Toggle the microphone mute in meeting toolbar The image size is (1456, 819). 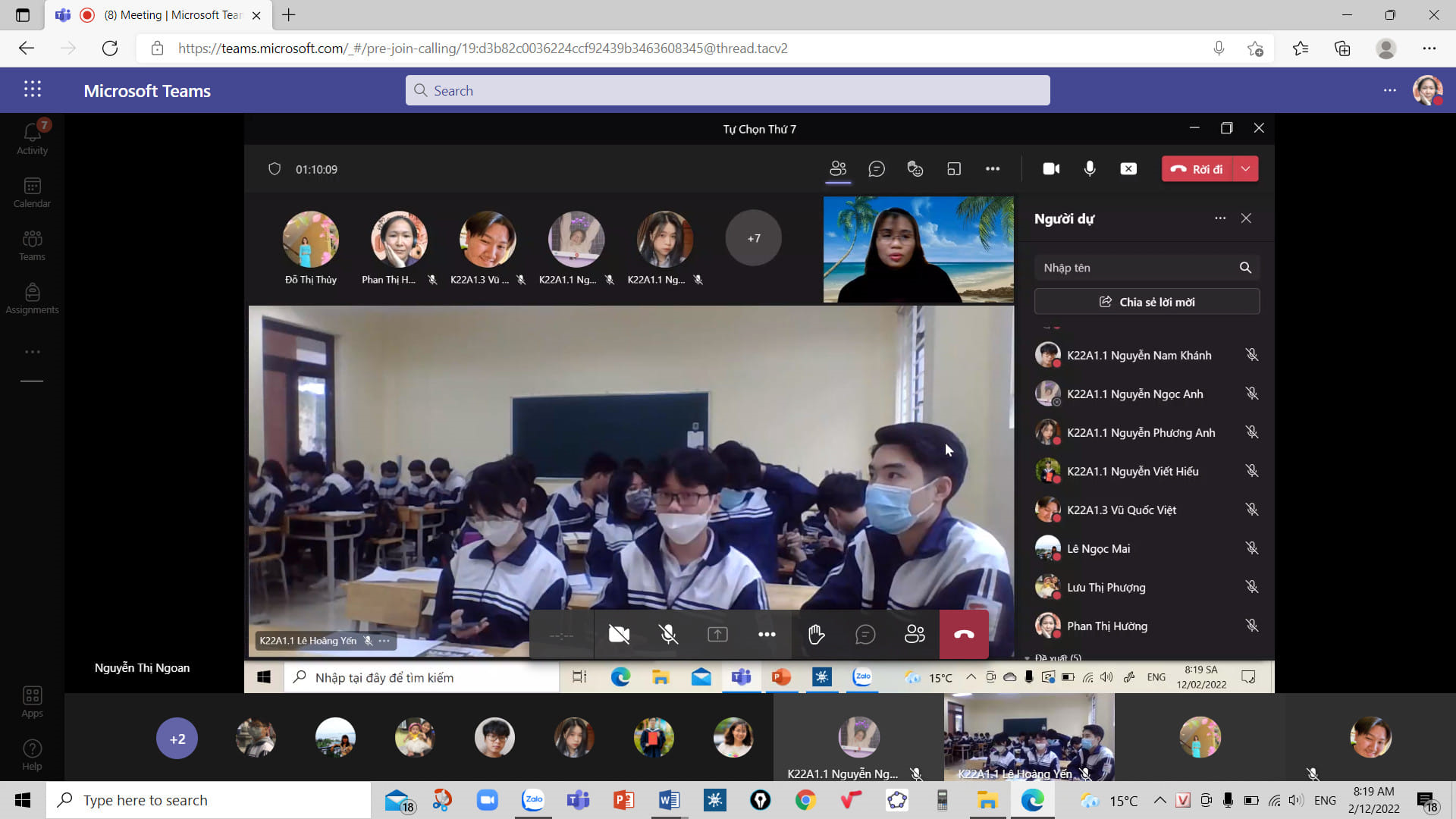click(x=1090, y=169)
